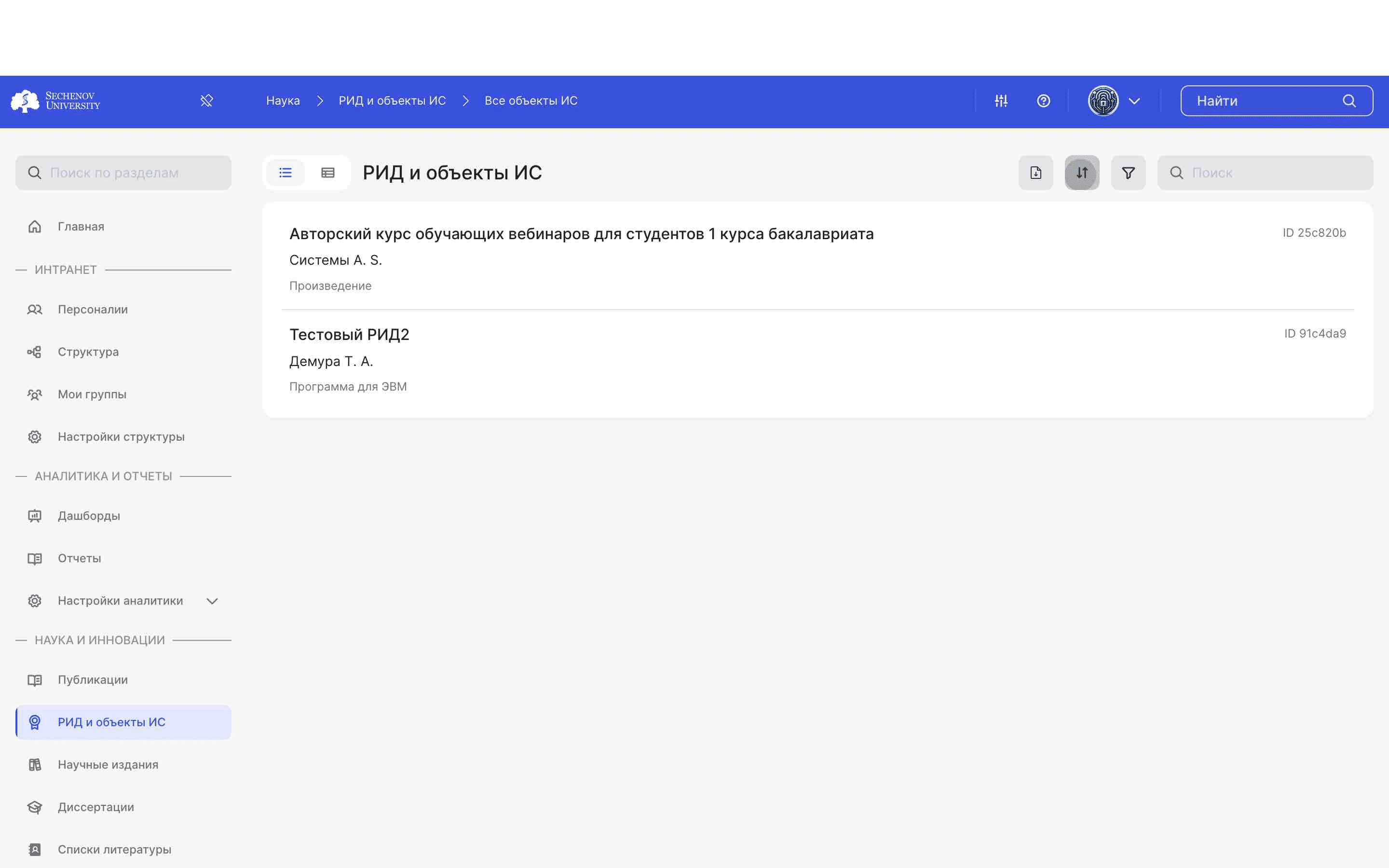
Task: Click the page heading РИД и объекты ИС
Action: (452, 173)
